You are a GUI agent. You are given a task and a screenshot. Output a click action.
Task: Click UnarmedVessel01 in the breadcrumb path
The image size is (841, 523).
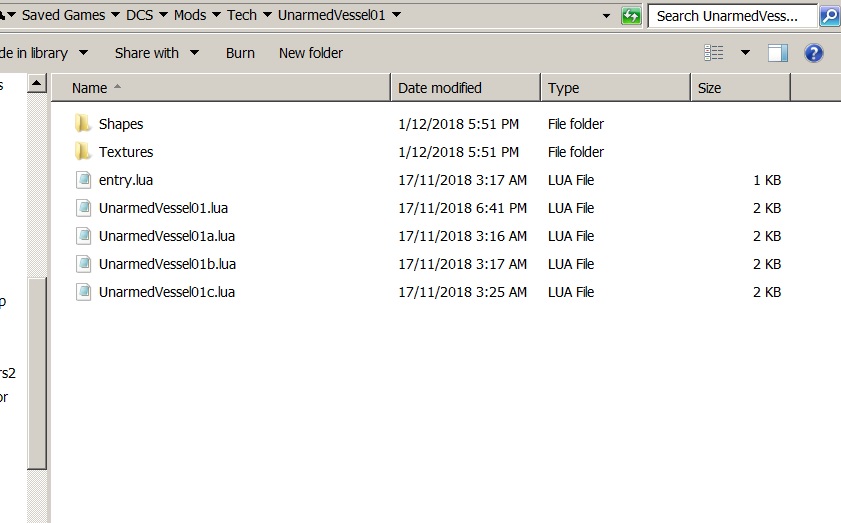point(331,15)
